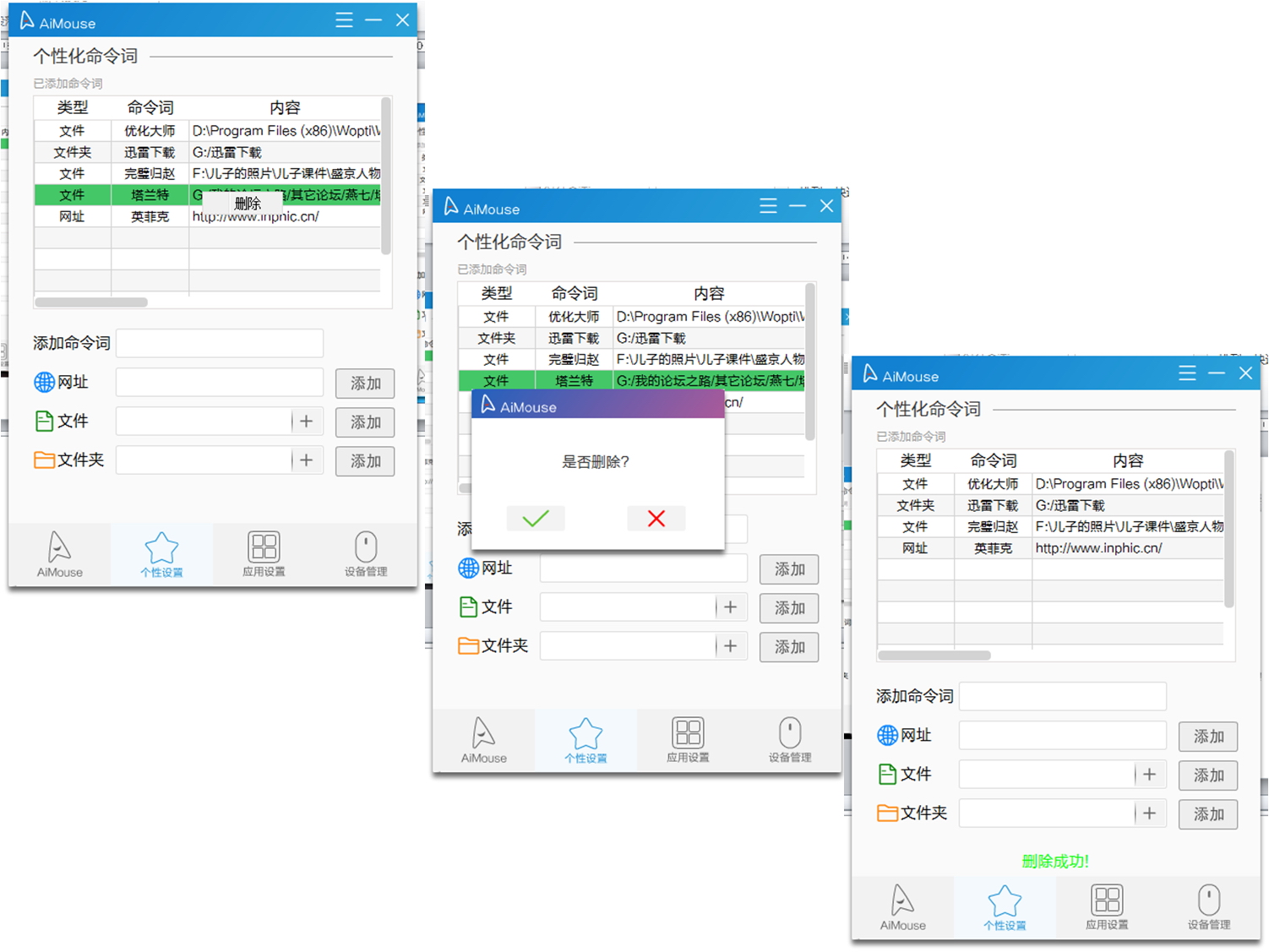Confirm deletion with the green checkmark
1269x952 pixels.
[536, 518]
